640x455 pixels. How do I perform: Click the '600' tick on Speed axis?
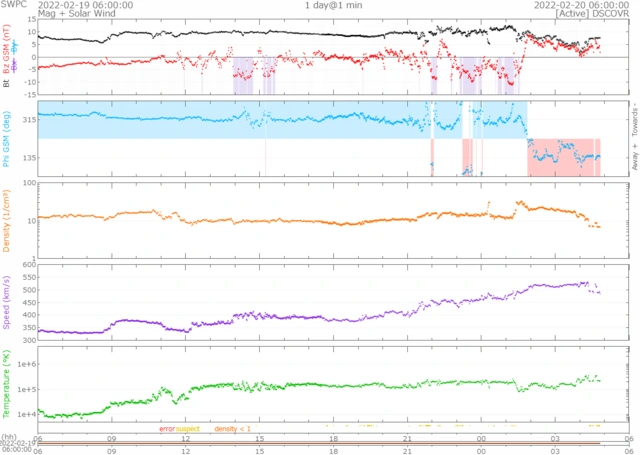tap(29, 264)
